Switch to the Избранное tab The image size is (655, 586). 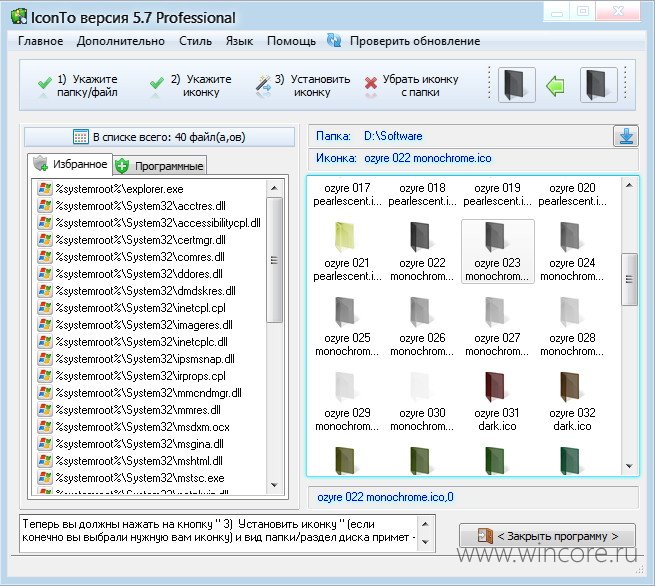point(70,164)
